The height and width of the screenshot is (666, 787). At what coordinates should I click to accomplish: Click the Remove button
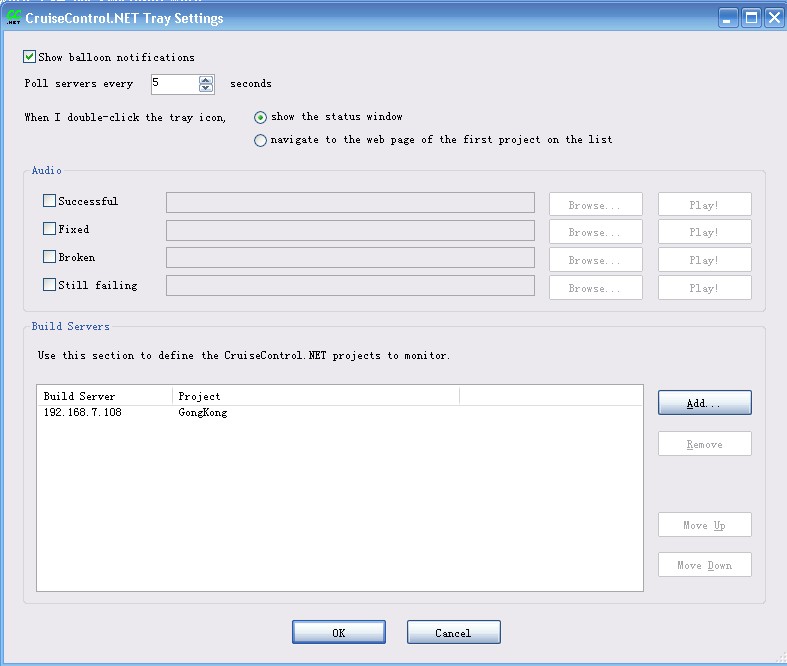[x=705, y=444]
